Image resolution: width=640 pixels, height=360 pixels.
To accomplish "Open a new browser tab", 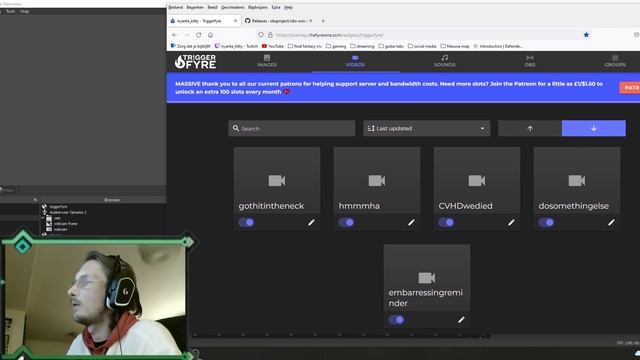I will [323, 21].
